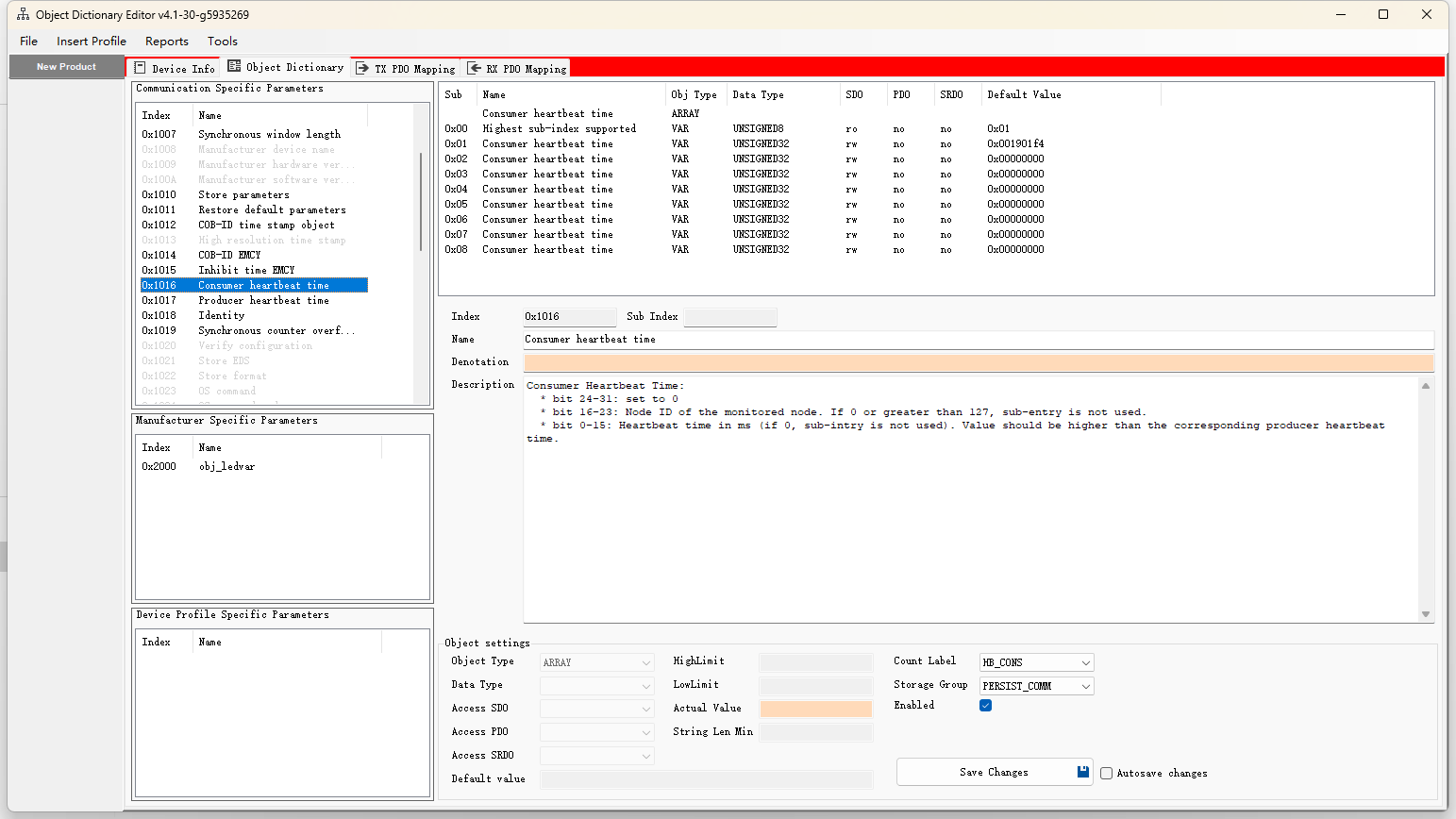Click the Actual Value field

pos(816,709)
